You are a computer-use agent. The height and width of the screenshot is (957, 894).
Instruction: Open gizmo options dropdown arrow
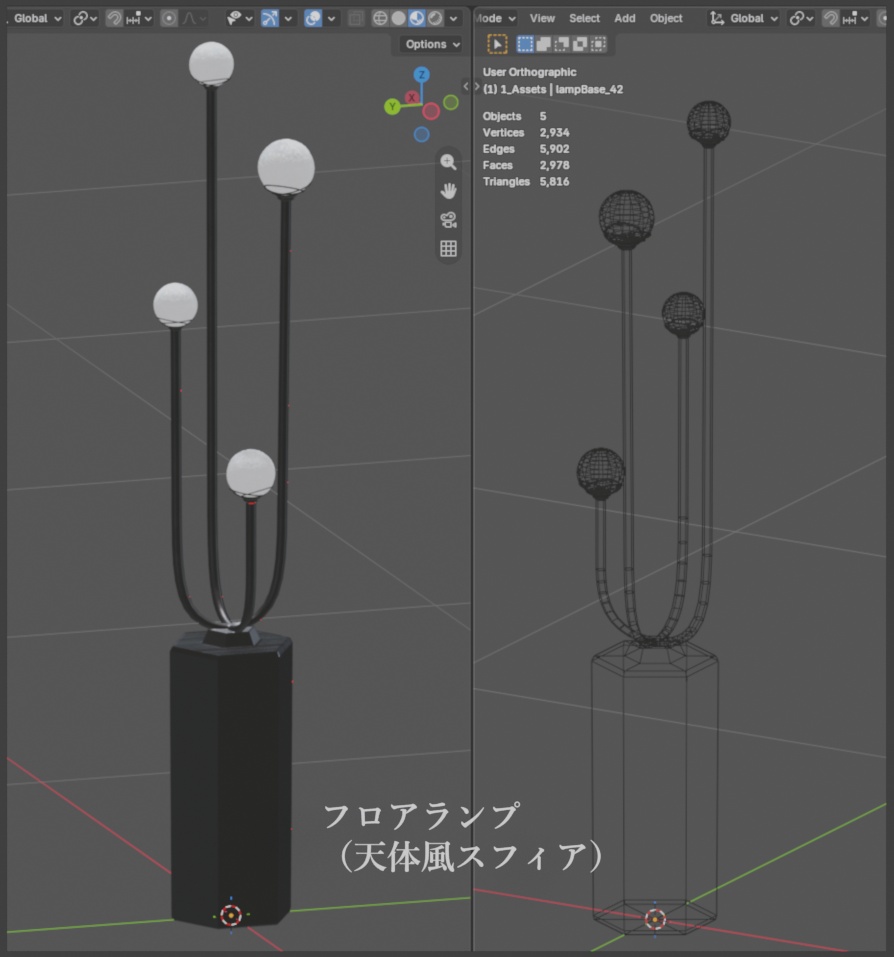point(288,18)
